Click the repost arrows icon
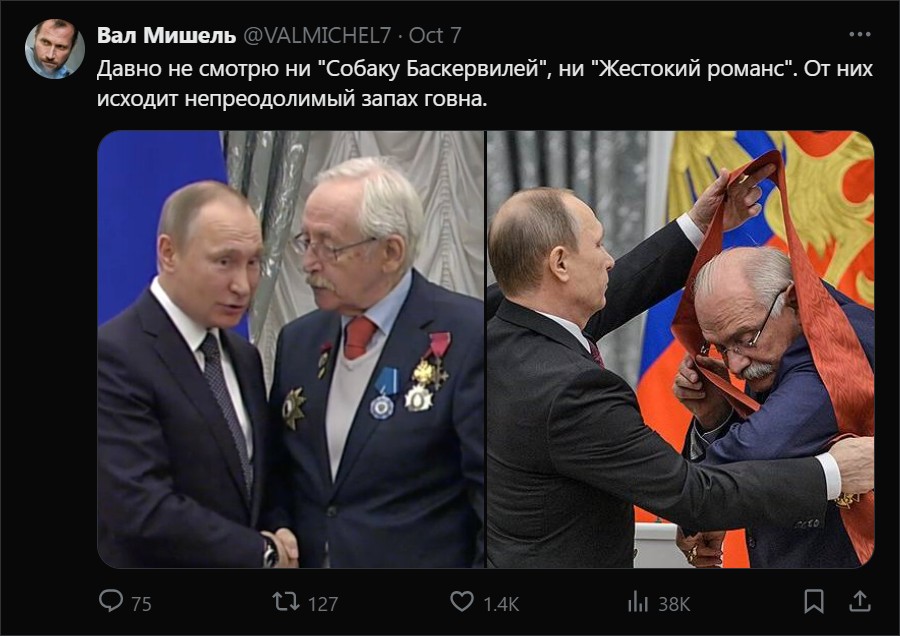Screen dimensions: 900x636 coord(286,602)
